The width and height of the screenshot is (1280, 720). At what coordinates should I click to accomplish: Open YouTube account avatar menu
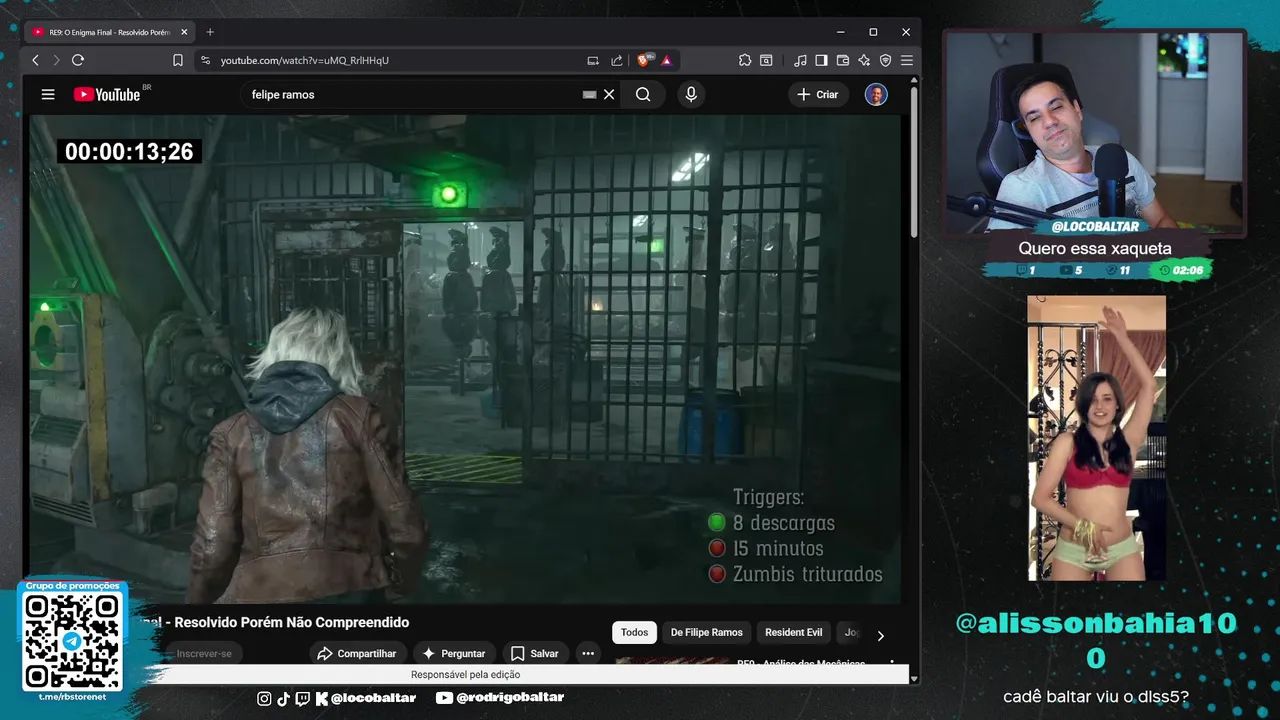[x=876, y=94]
